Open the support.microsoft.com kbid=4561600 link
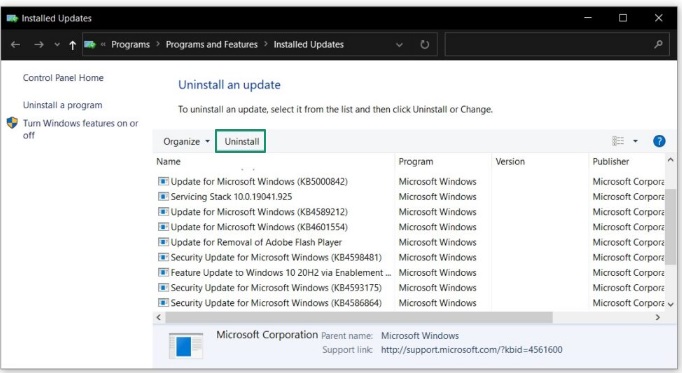This screenshot has width=682, height=373. (x=471, y=350)
